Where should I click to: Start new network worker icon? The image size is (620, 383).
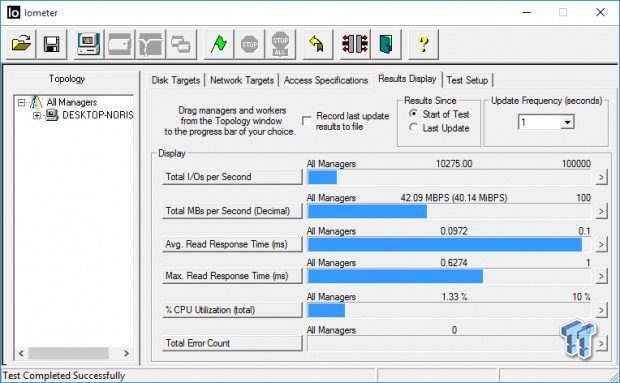(x=150, y=44)
